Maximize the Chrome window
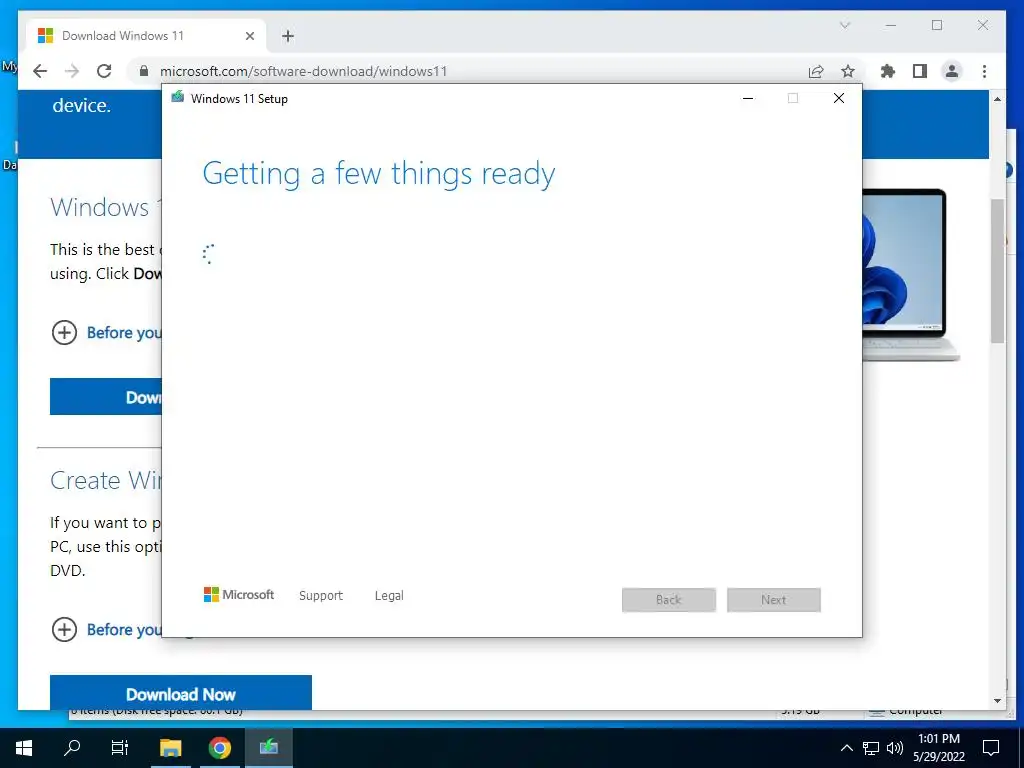 [x=936, y=25]
